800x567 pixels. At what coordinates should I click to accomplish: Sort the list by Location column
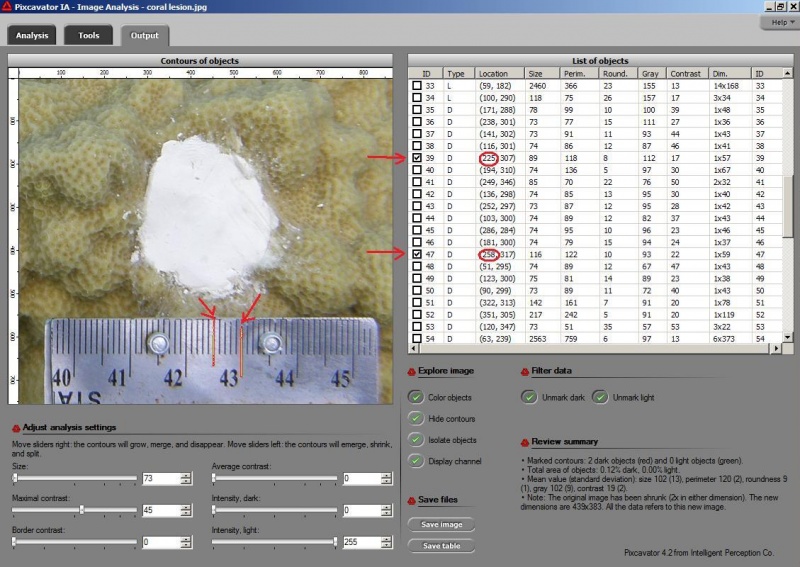[x=499, y=73]
